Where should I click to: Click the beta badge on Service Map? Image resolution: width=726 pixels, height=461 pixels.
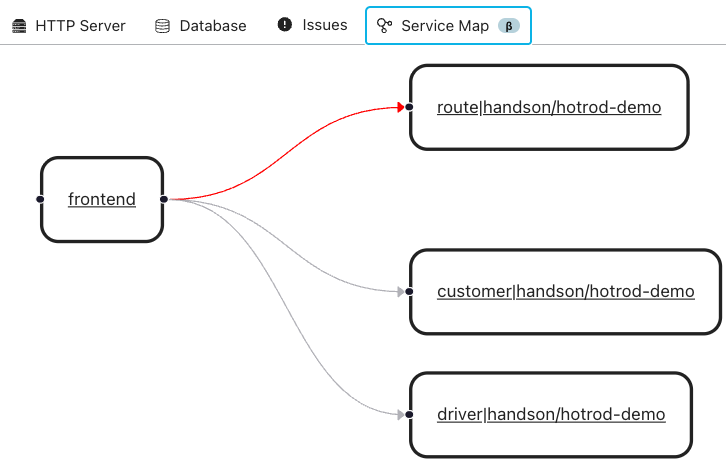point(509,26)
